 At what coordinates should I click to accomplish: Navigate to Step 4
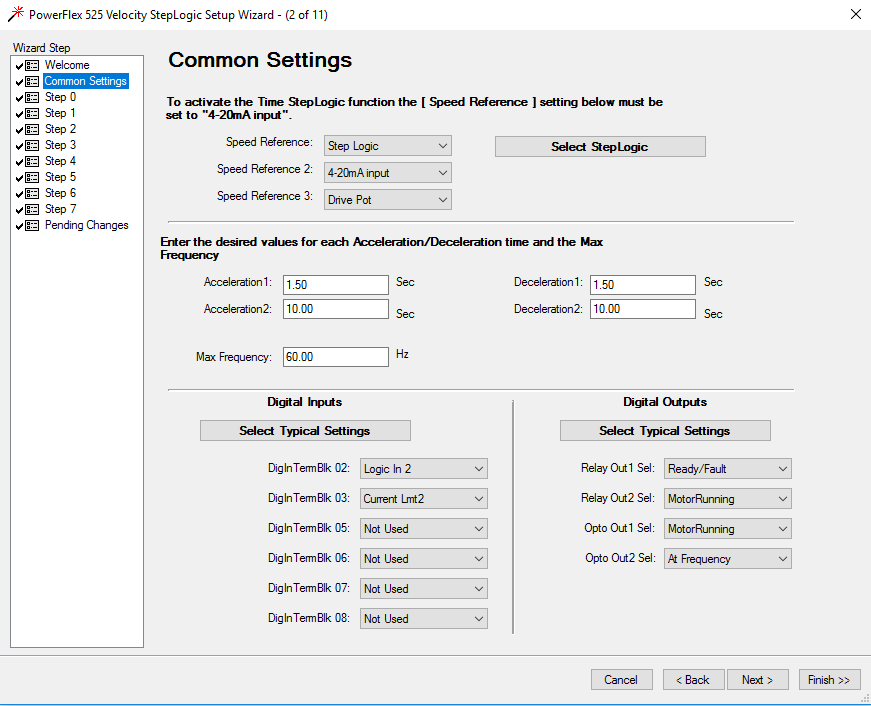click(x=60, y=161)
